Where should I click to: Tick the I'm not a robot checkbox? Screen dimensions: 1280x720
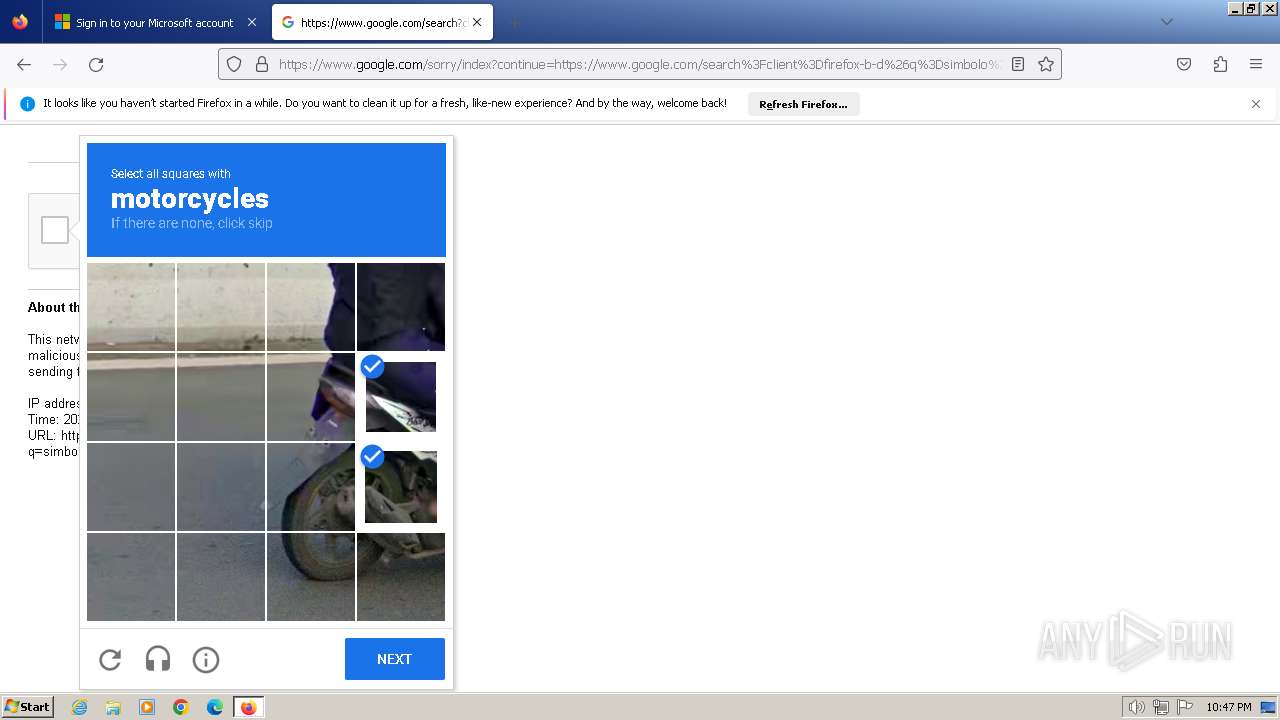tap(55, 230)
